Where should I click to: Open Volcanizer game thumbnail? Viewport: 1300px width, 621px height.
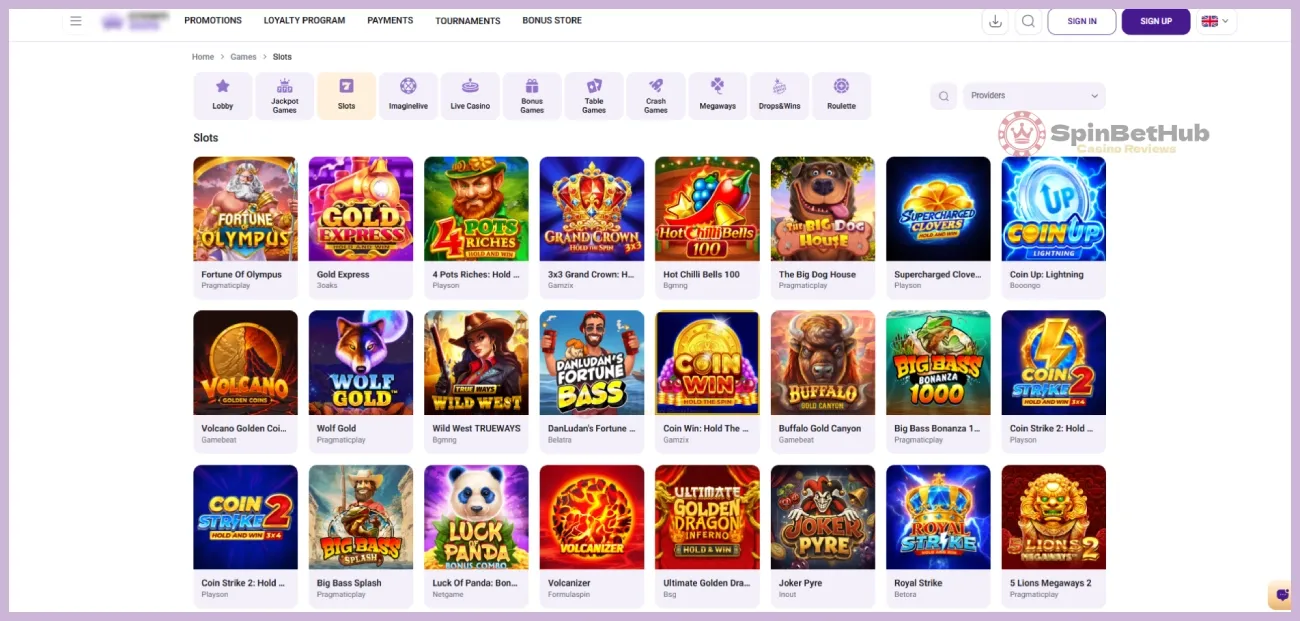pyautogui.click(x=592, y=517)
